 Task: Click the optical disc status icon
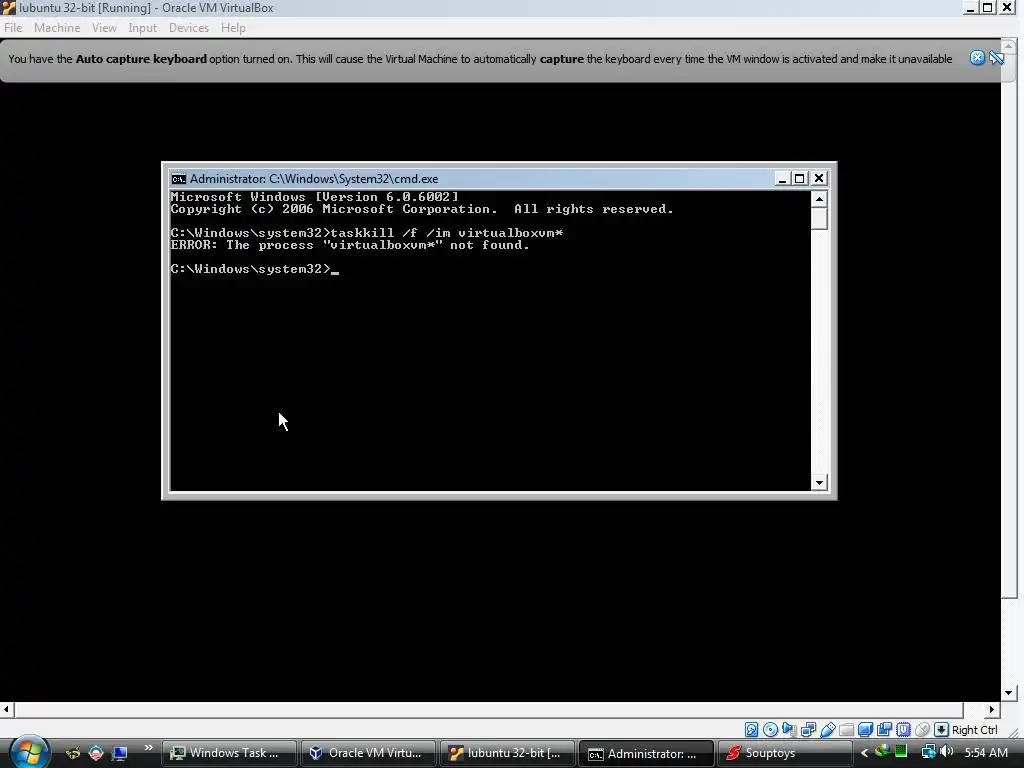pyautogui.click(x=771, y=729)
